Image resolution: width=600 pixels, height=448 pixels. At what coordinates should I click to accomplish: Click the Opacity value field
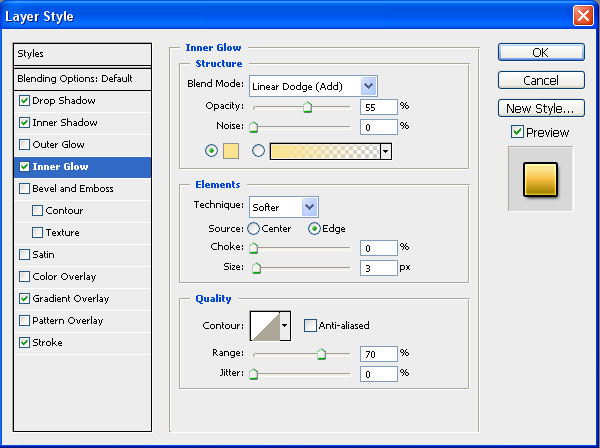[379, 107]
